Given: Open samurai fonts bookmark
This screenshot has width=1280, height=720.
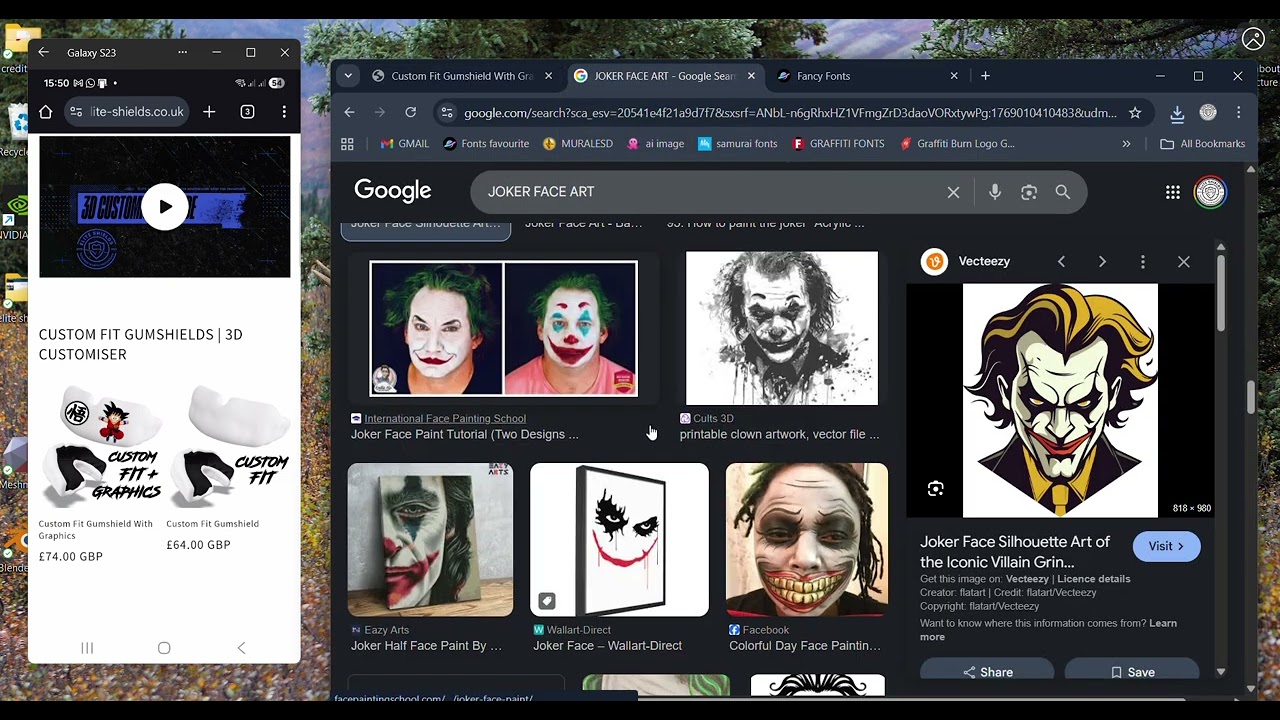Looking at the screenshot, I should pyautogui.click(x=737, y=144).
